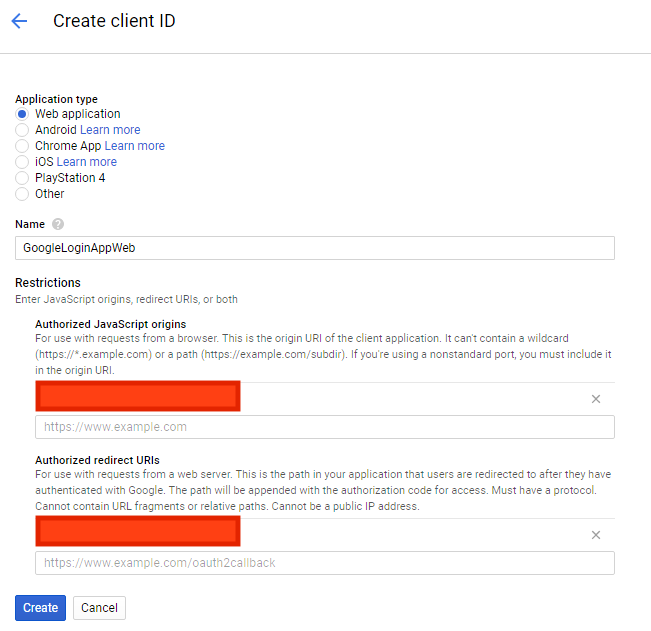Click the redacted JavaScript origin entry
651x631 pixels.
138,396
